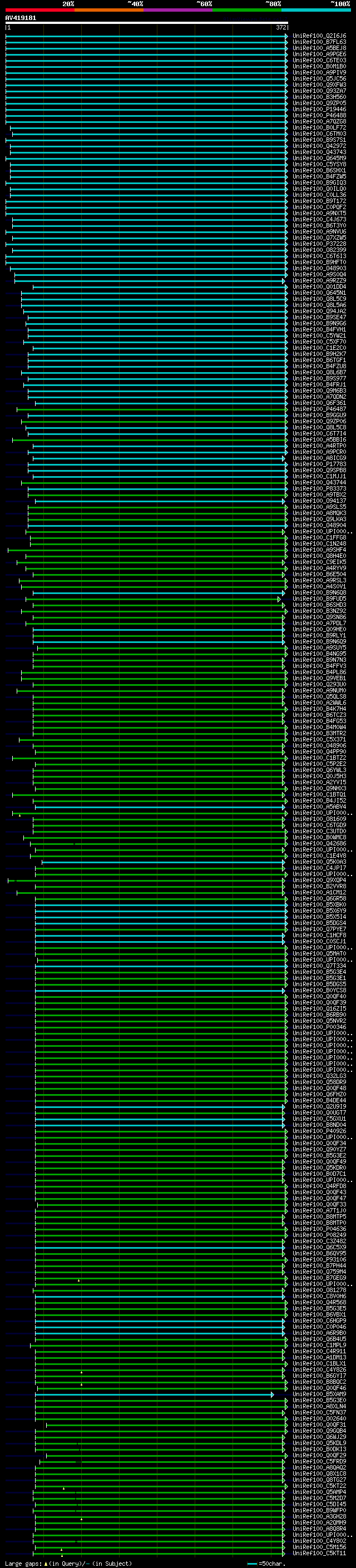
Task: Click the purple ~60% legend color segment
Action: pyautogui.click(x=177, y=10)
